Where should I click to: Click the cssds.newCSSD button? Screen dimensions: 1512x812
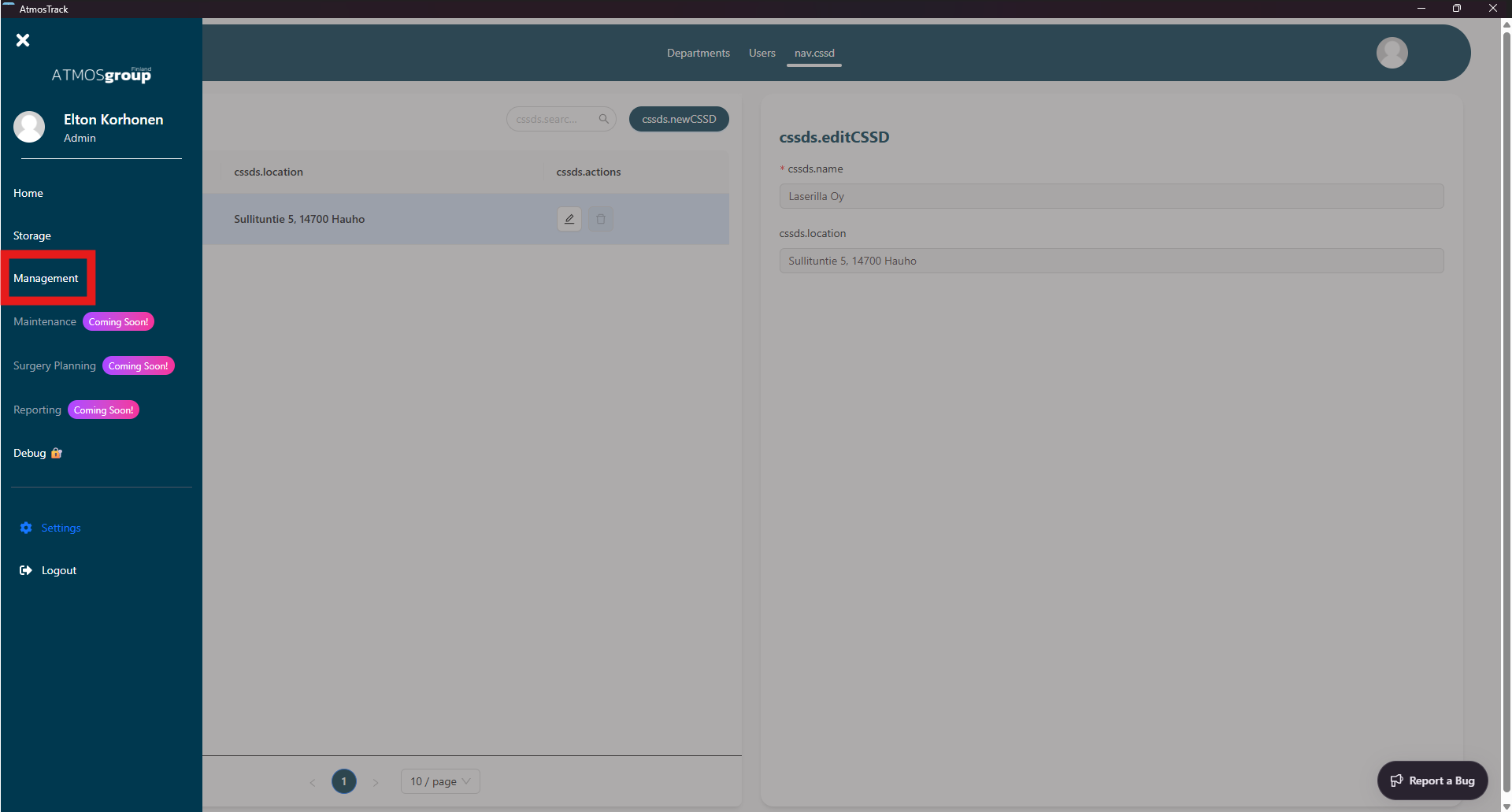point(679,119)
